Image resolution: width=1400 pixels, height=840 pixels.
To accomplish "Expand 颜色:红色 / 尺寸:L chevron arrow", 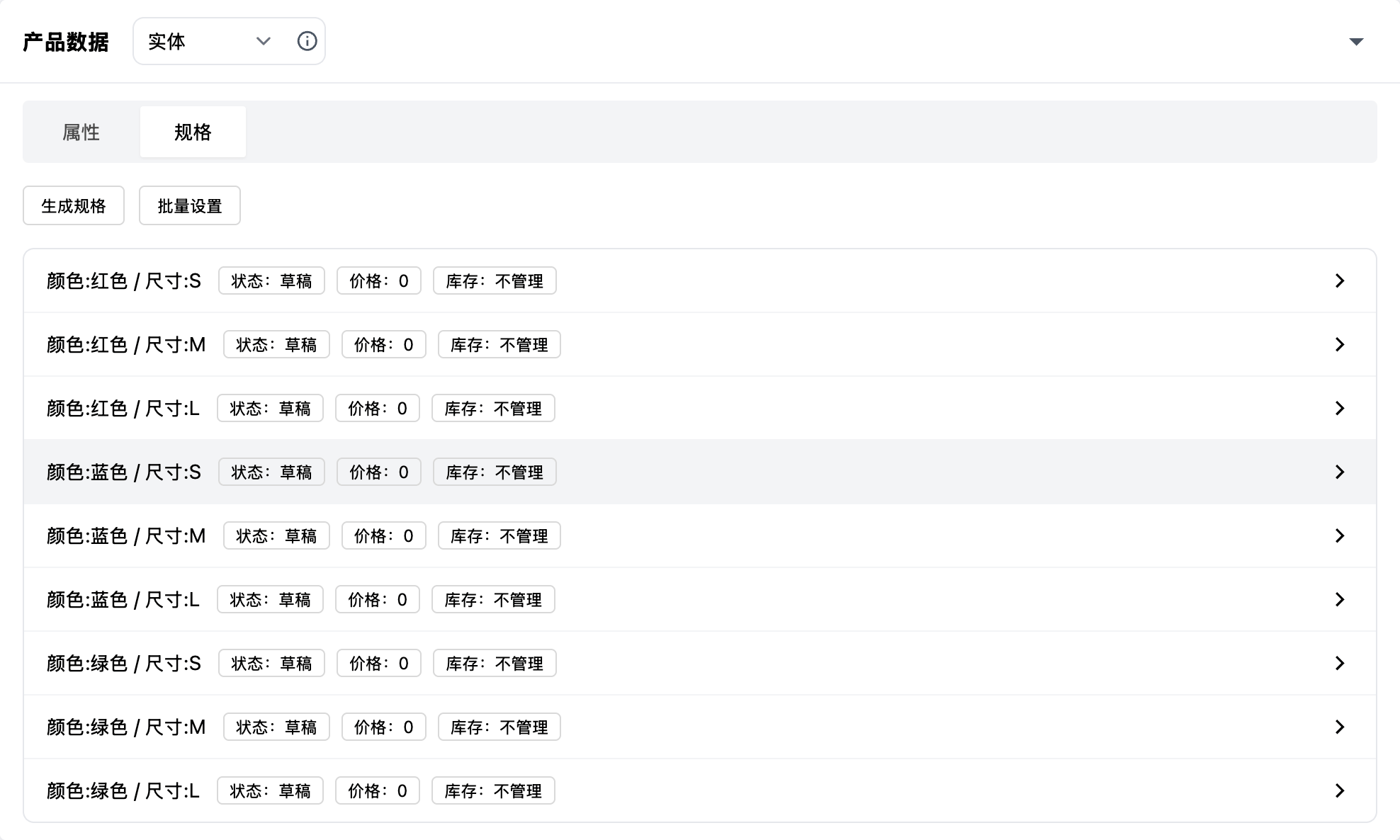I will (x=1339, y=408).
